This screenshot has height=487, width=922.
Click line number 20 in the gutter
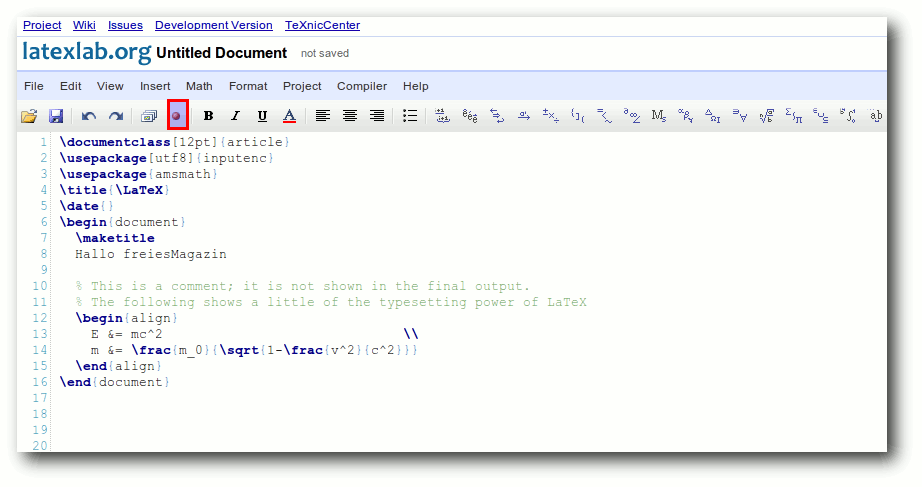point(40,445)
